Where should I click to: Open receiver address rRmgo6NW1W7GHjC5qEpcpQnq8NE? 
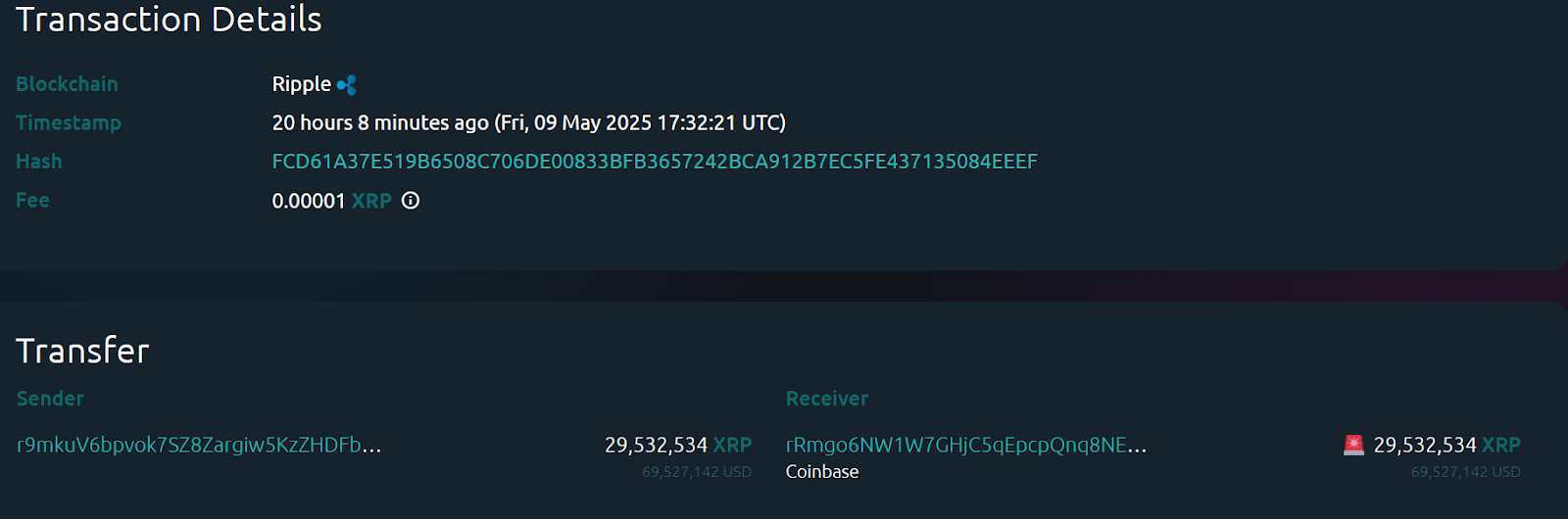coord(966,446)
